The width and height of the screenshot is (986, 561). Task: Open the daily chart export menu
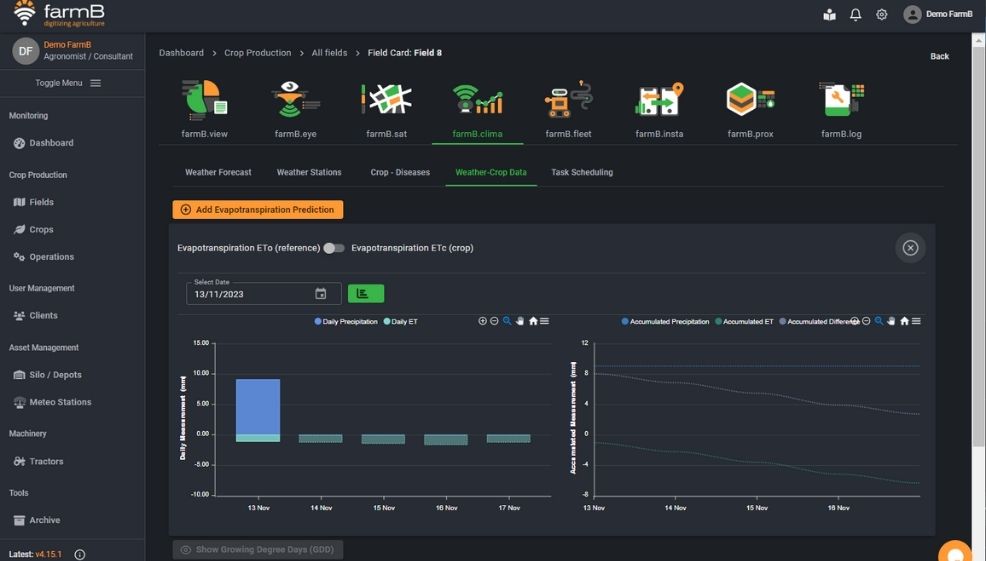545,321
